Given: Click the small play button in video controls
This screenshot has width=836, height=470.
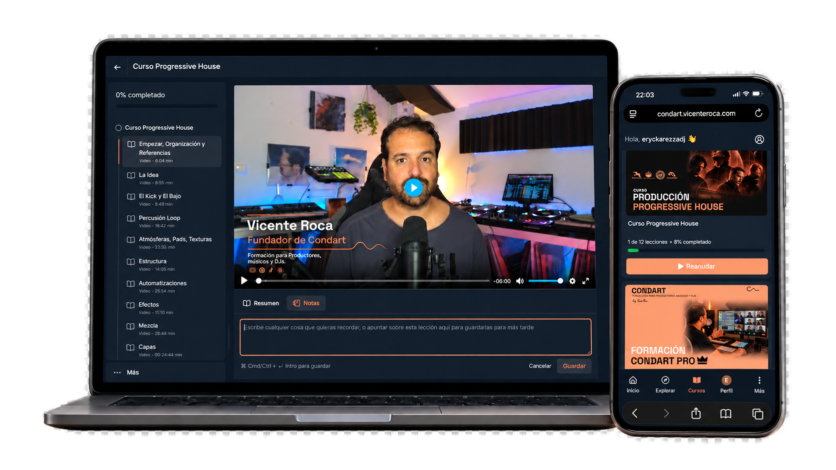Looking at the screenshot, I should (x=244, y=281).
